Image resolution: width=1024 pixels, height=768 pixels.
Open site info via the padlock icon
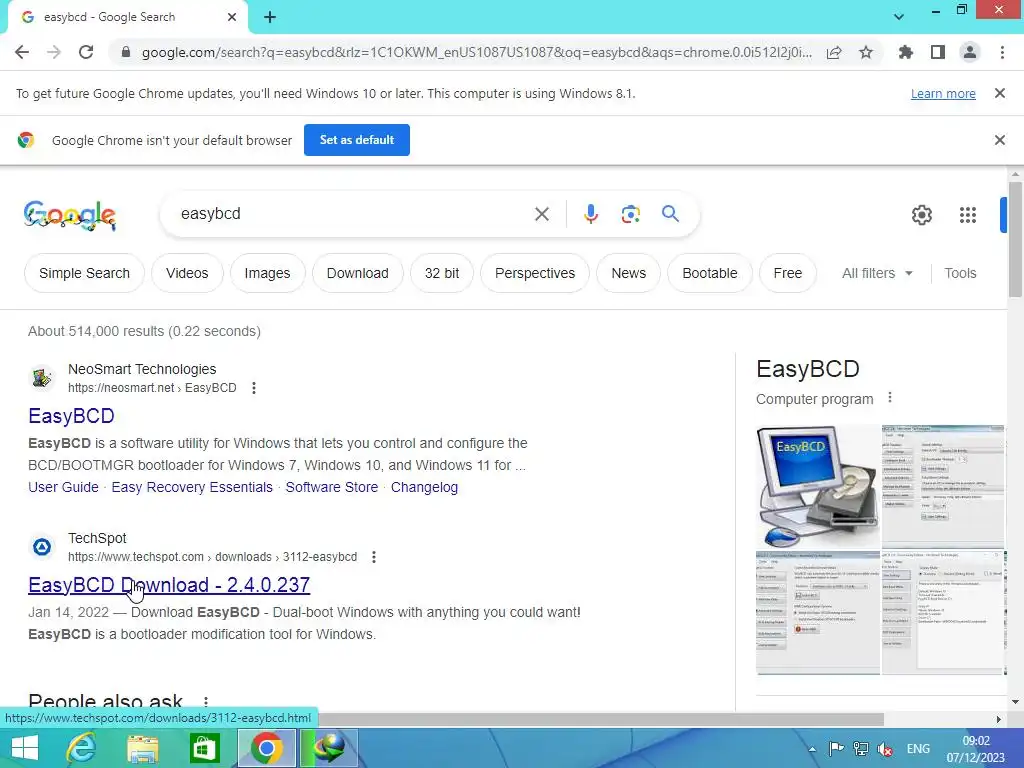125,52
